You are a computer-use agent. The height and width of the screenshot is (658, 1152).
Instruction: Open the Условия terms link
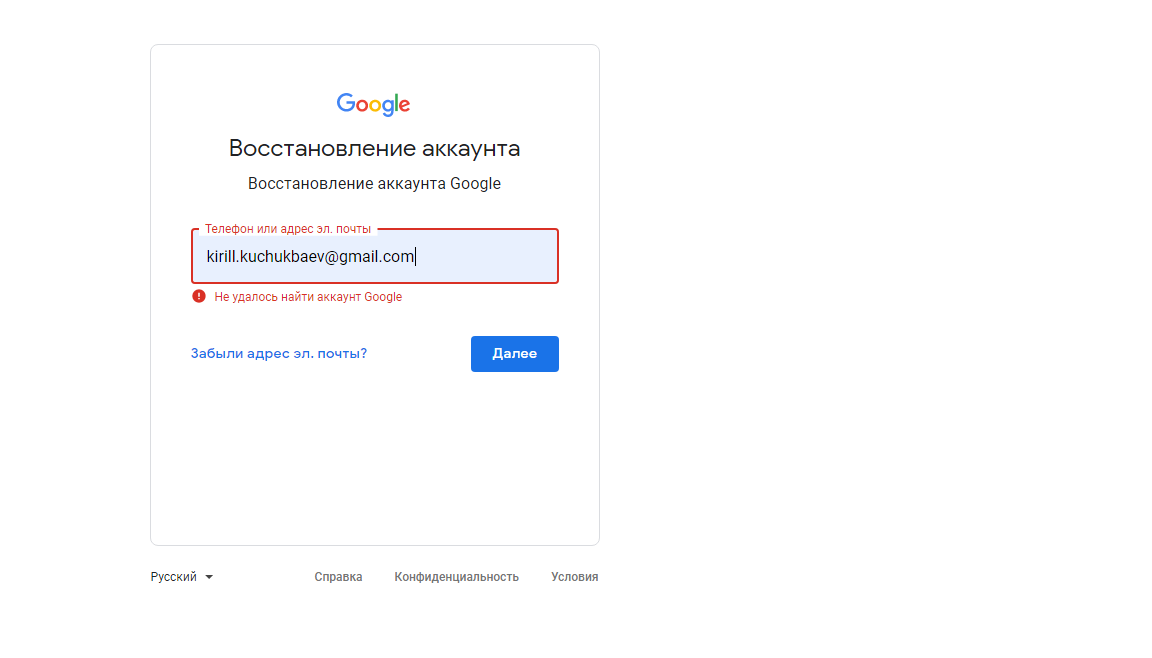coord(574,577)
